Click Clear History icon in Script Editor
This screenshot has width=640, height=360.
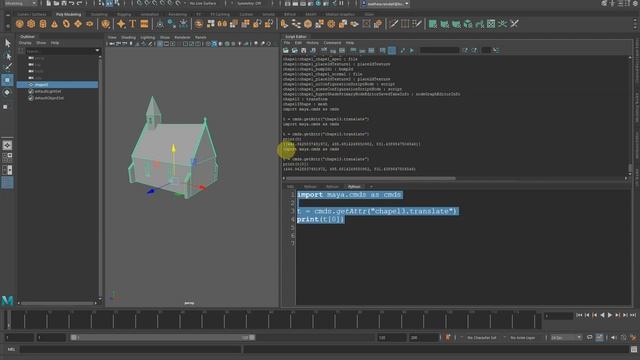(x=324, y=50)
